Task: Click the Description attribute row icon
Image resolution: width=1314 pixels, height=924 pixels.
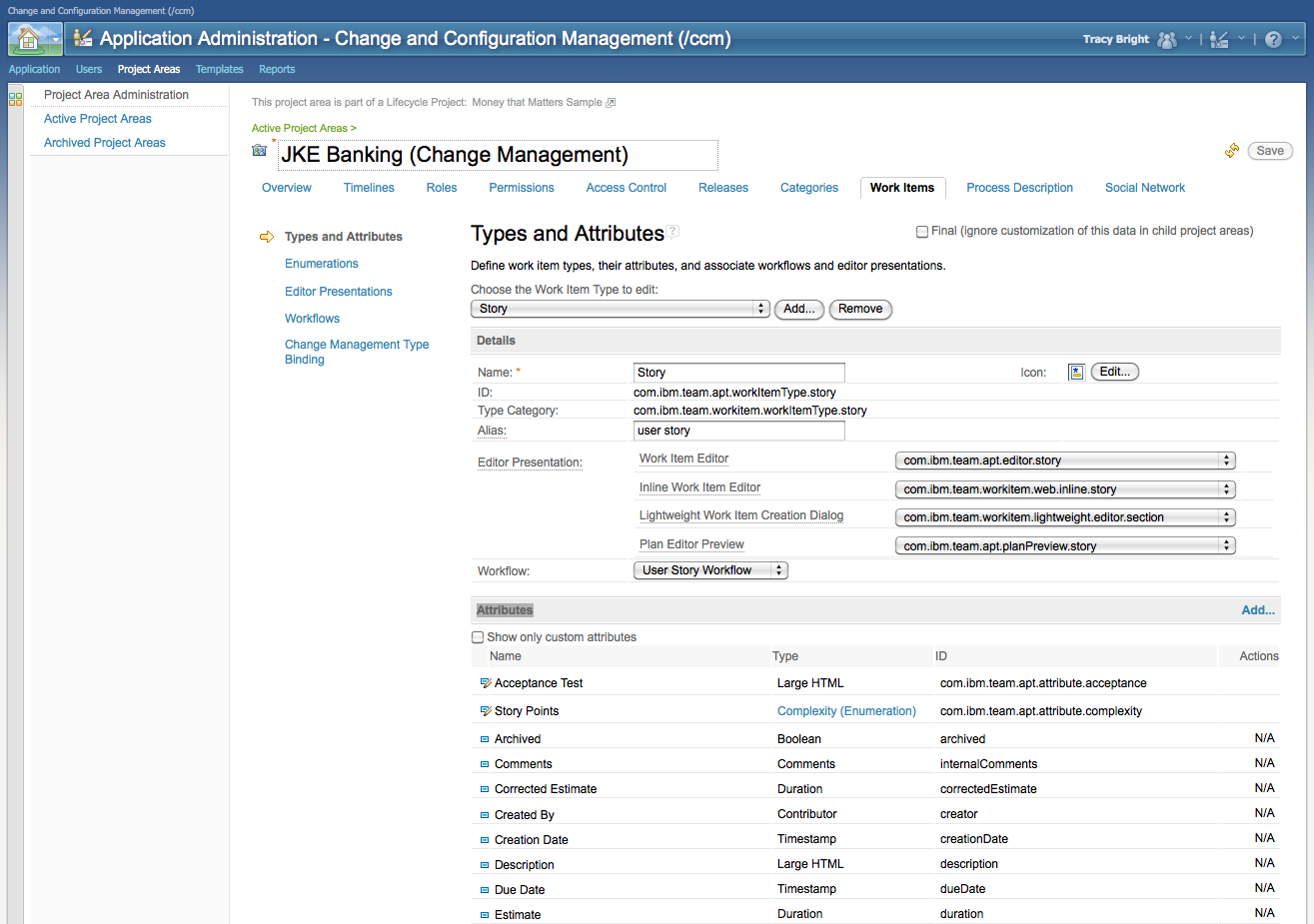Action: coord(485,865)
